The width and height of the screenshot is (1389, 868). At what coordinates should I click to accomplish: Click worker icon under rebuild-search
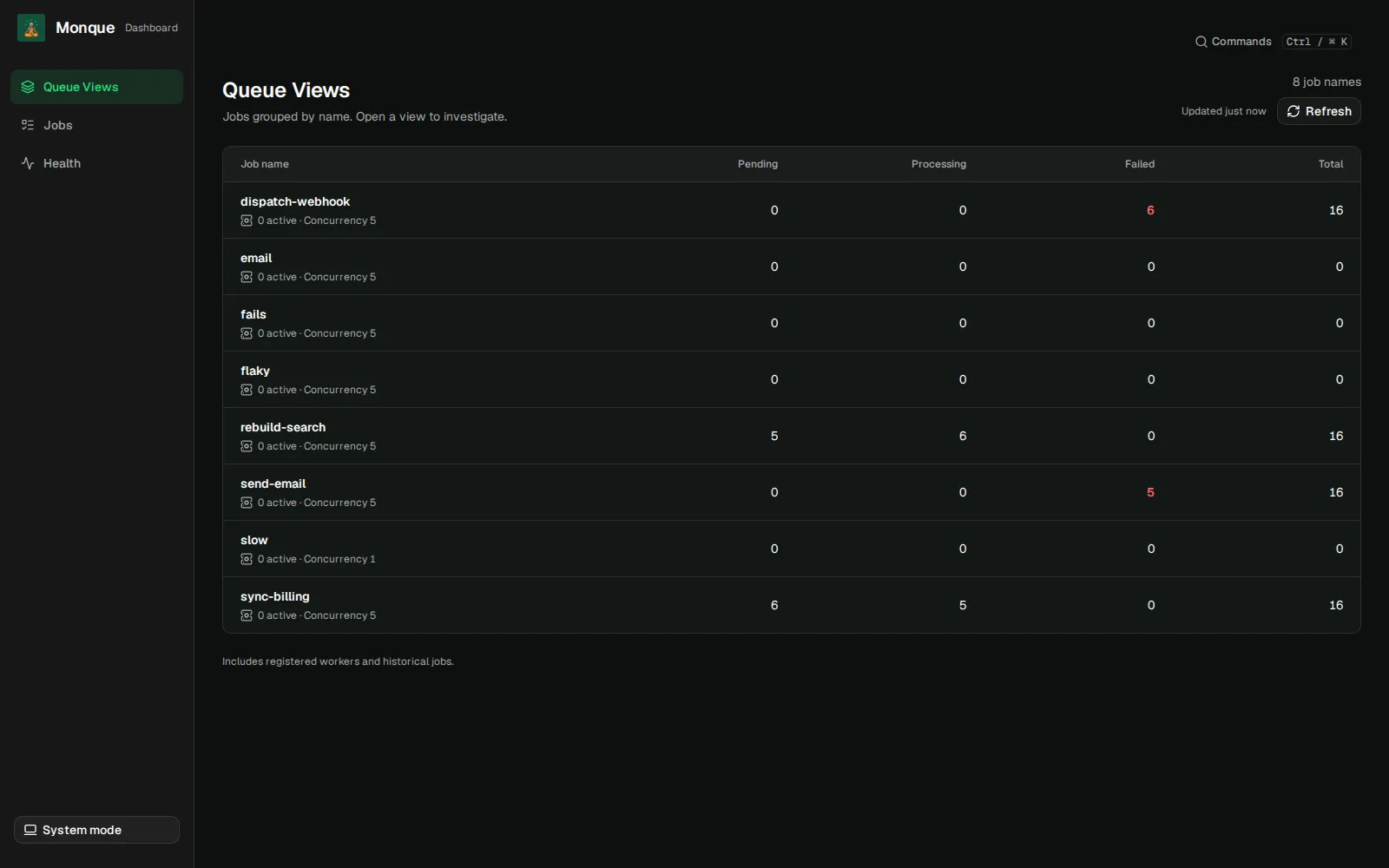[x=247, y=446]
